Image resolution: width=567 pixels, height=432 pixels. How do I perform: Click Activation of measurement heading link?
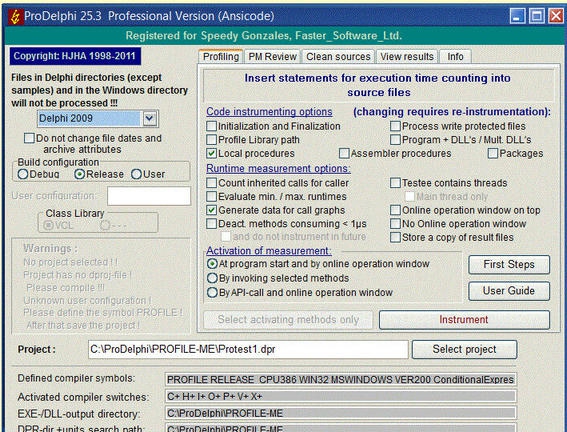[269, 251]
